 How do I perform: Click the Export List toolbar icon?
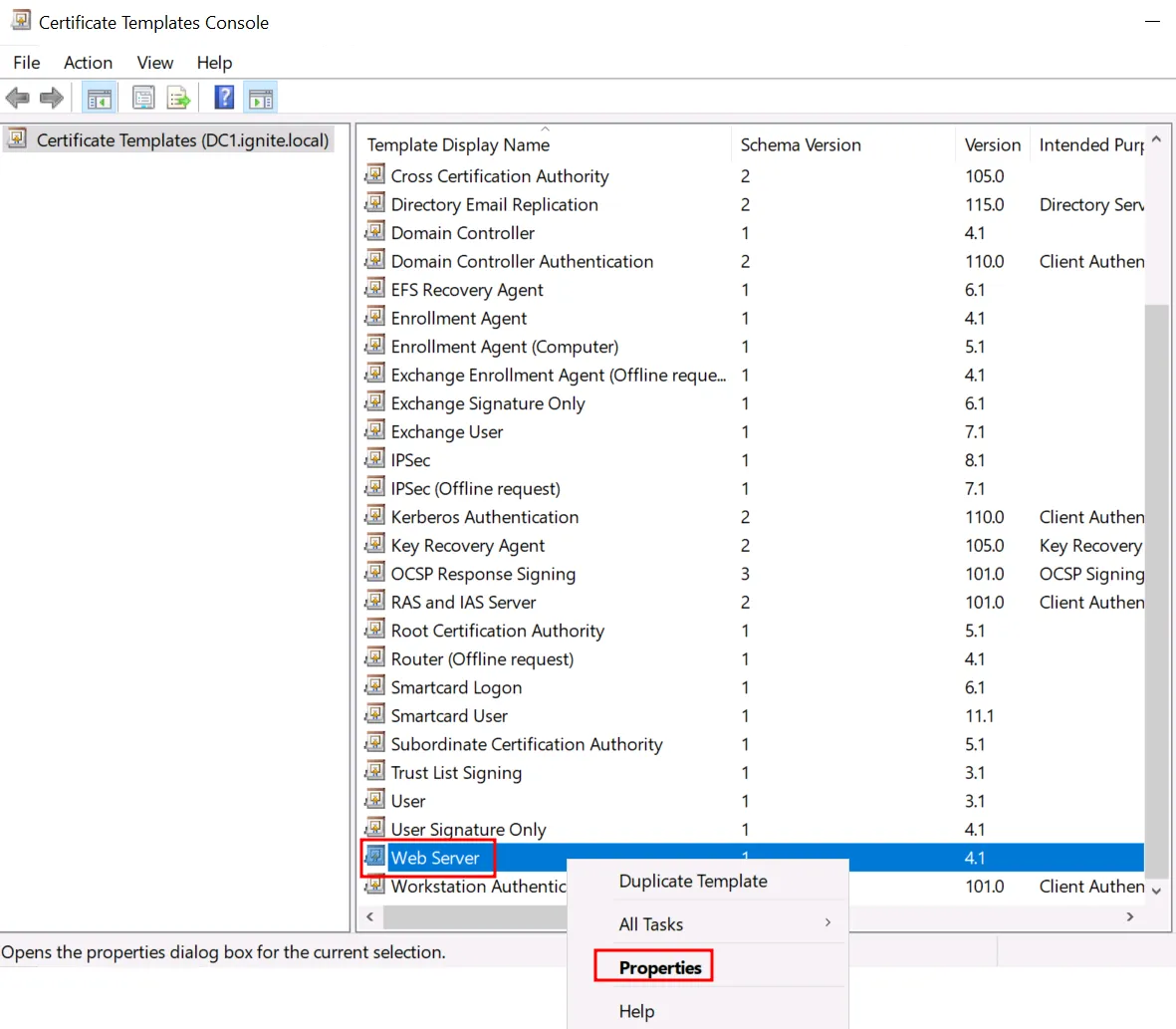tap(178, 97)
